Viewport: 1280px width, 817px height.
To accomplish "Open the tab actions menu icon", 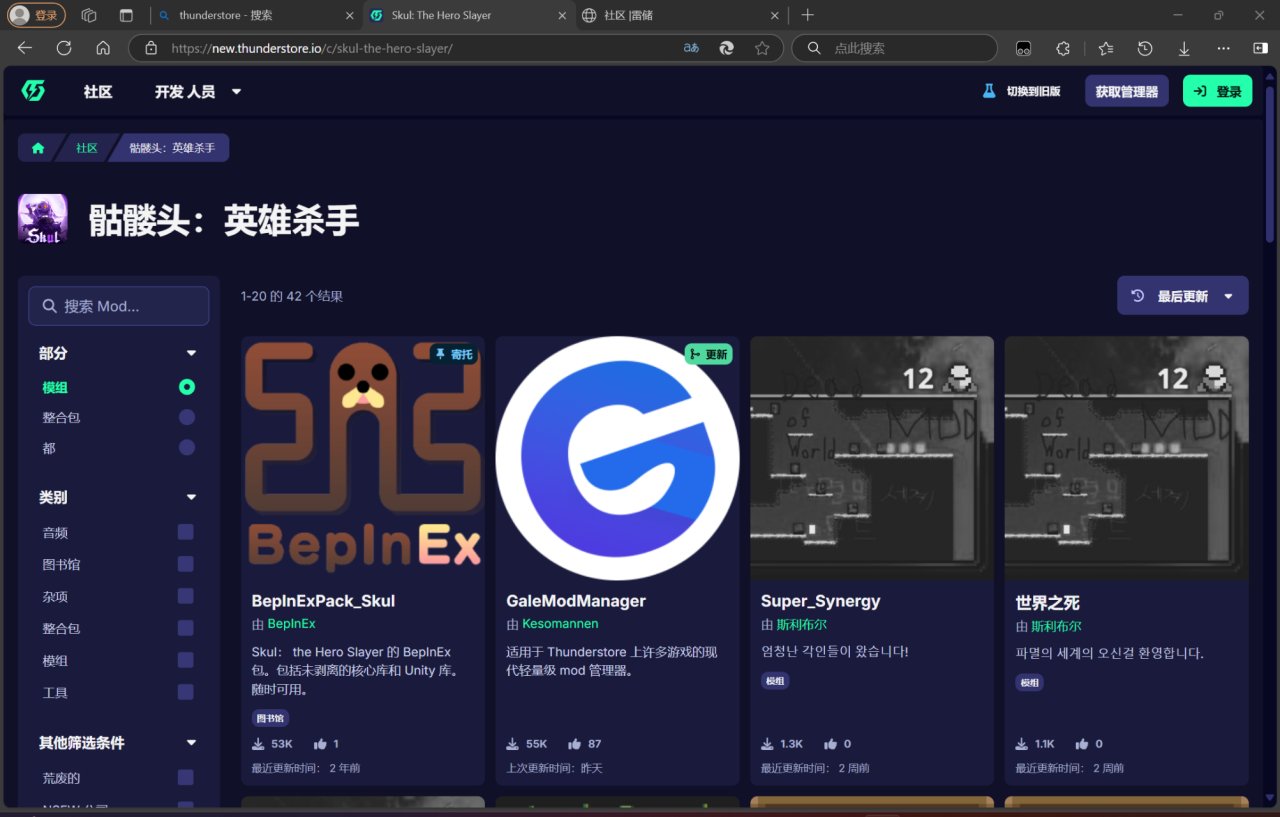I will point(126,15).
